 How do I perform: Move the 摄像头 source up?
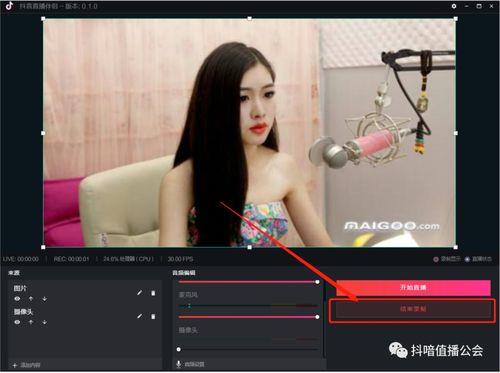tap(31, 322)
